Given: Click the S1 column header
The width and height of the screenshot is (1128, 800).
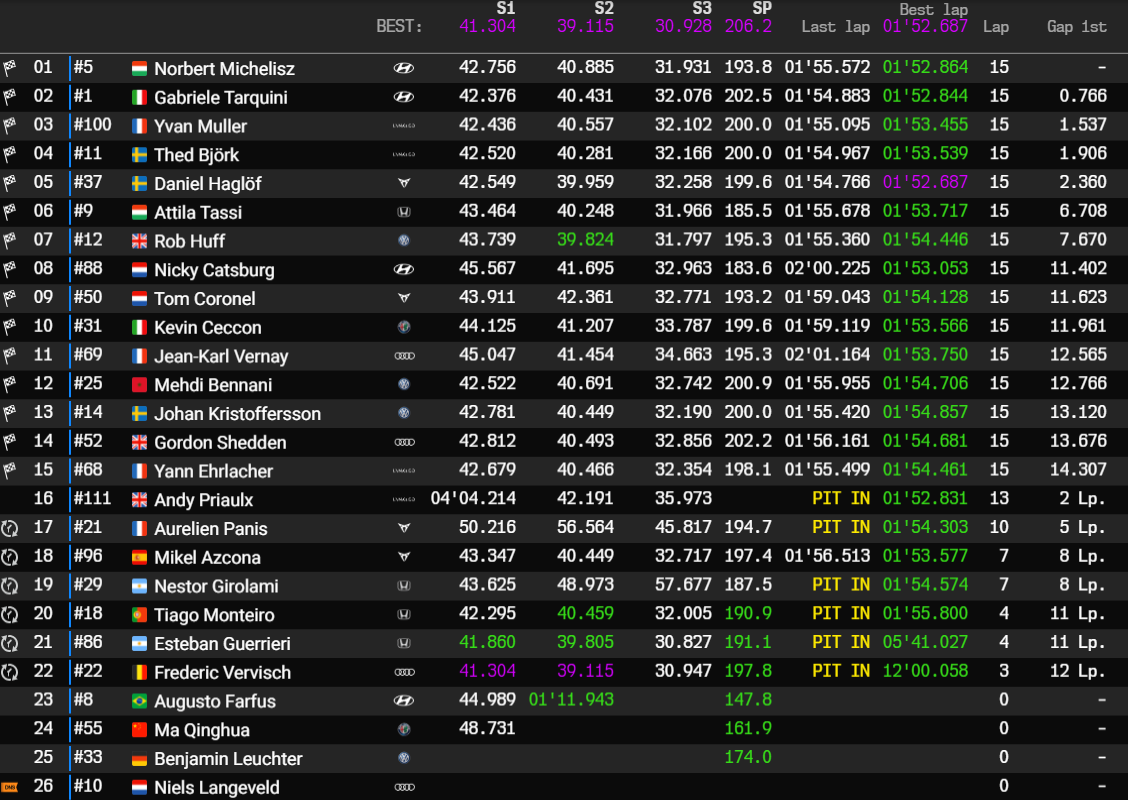Looking at the screenshot, I should (505, 8).
